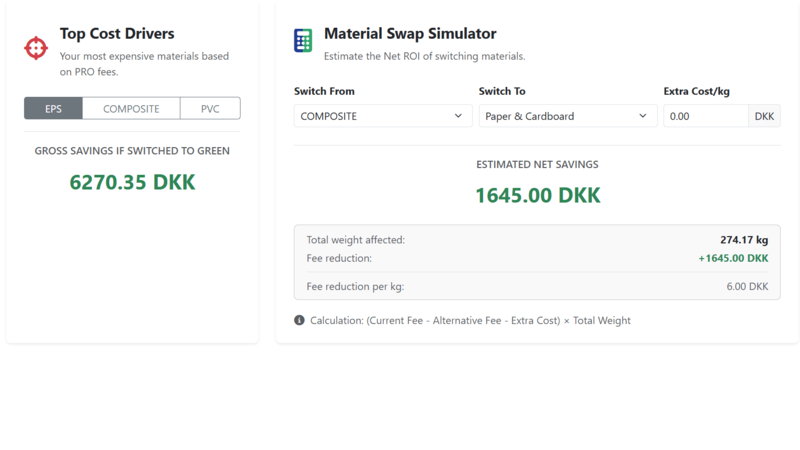Select the EPS material tab

click(x=53, y=108)
